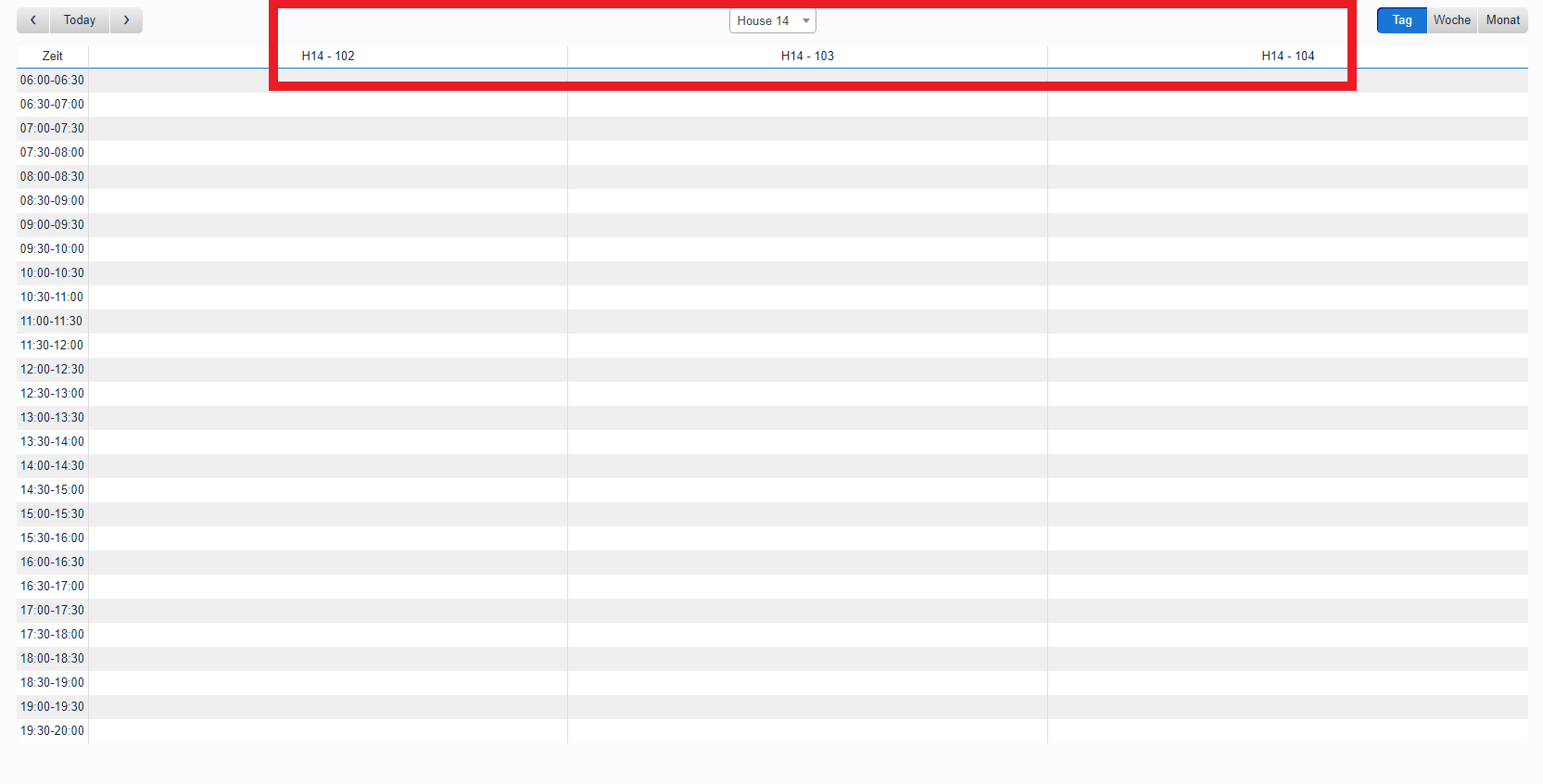Select 09:00-09:30 slot in H14 - 103 column
The image size is (1543, 784).
807,225
